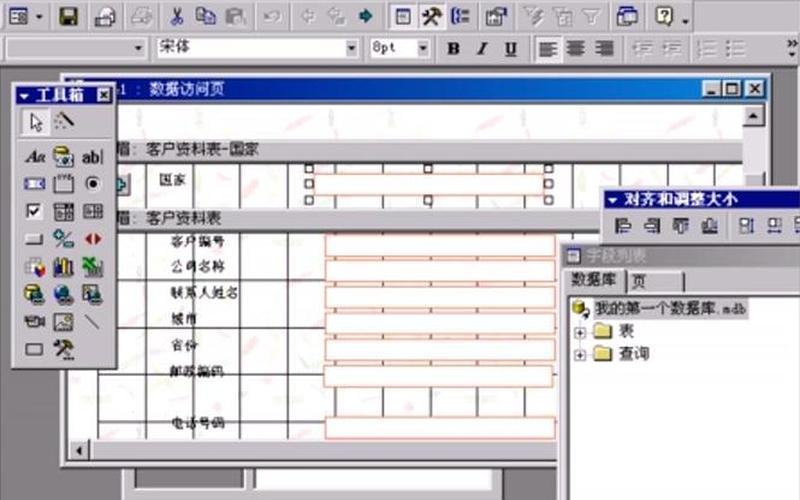800x500 pixels.
Task: Set Align Left text alignment
Action: pos(547,48)
